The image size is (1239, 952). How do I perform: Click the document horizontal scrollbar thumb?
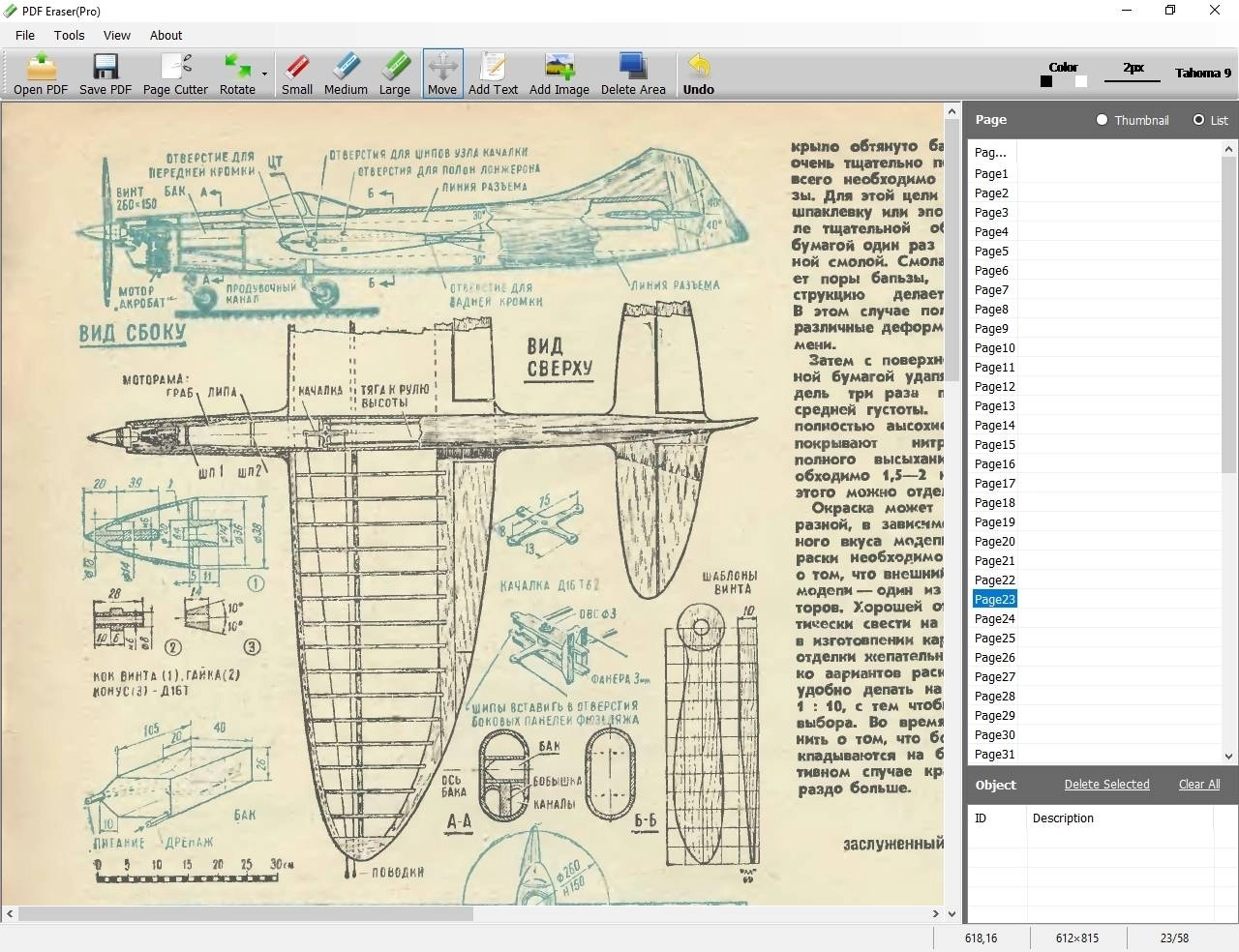(x=246, y=913)
